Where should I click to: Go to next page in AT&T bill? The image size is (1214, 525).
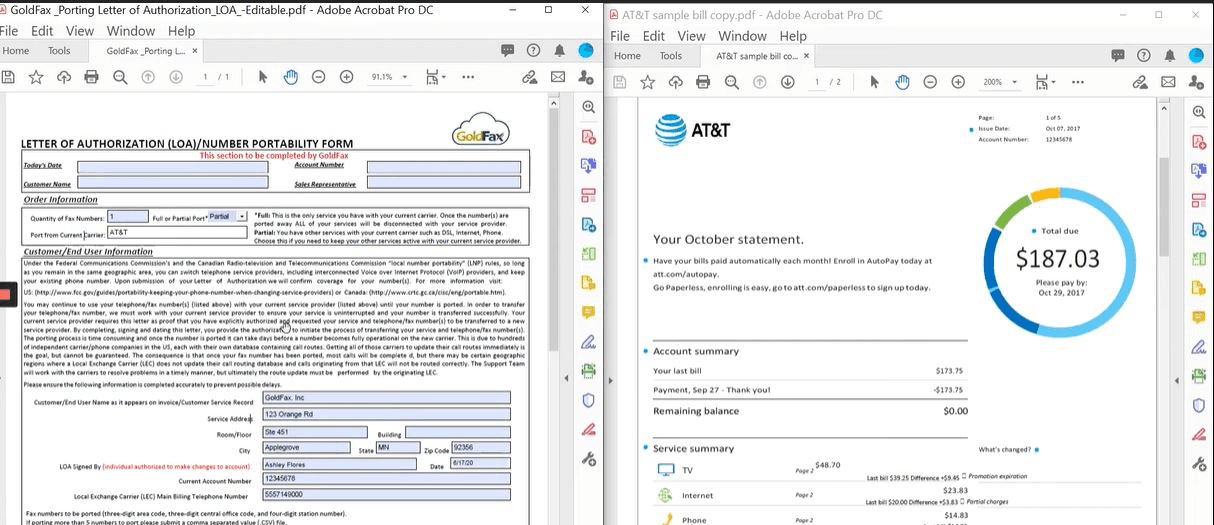click(x=786, y=82)
